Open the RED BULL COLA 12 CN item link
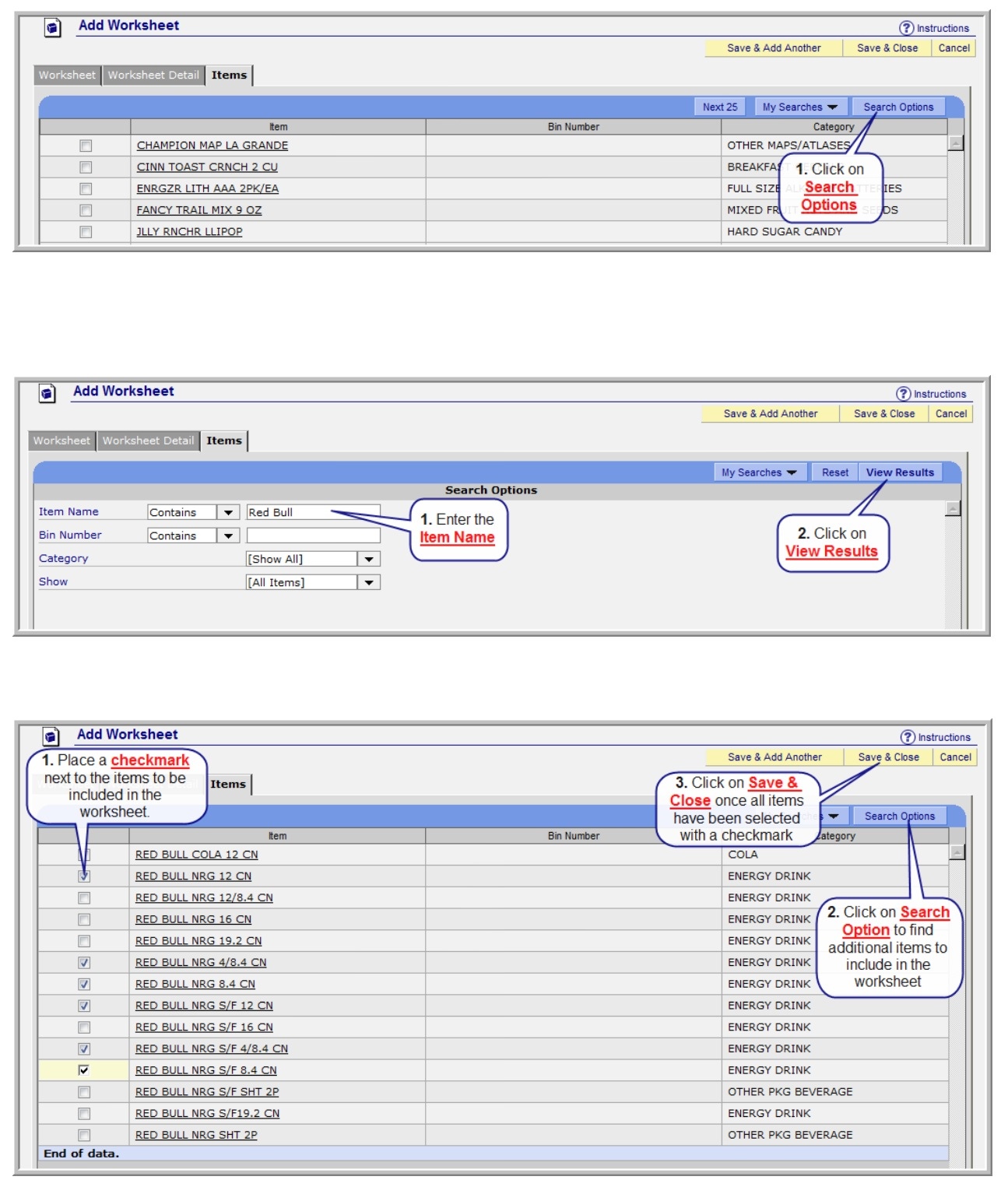 pos(196,855)
